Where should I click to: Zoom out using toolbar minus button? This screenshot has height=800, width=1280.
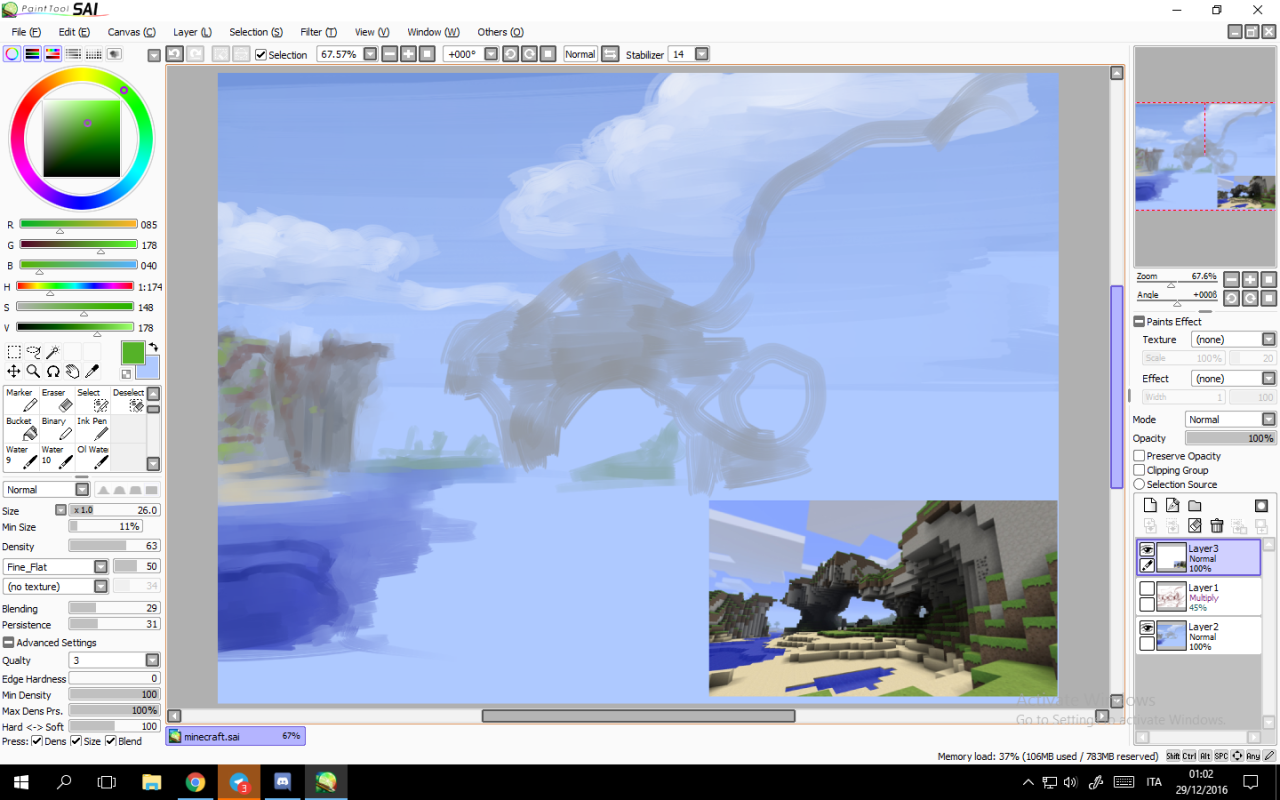coord(389,54)
